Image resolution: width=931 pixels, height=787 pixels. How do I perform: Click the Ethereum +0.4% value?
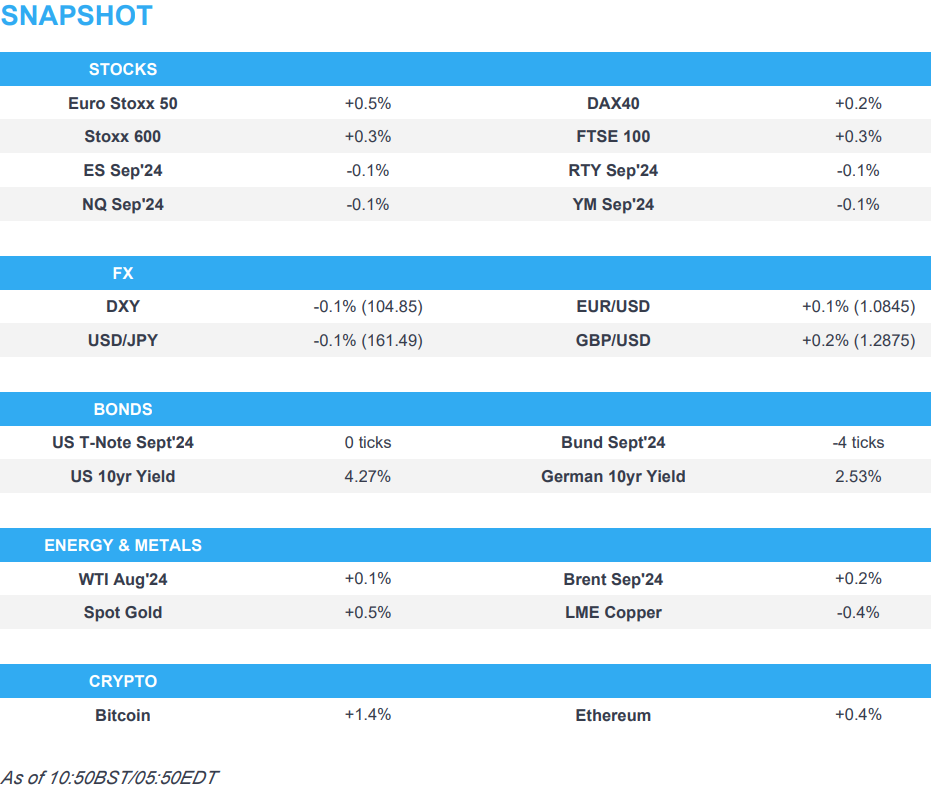click(858, 715)
